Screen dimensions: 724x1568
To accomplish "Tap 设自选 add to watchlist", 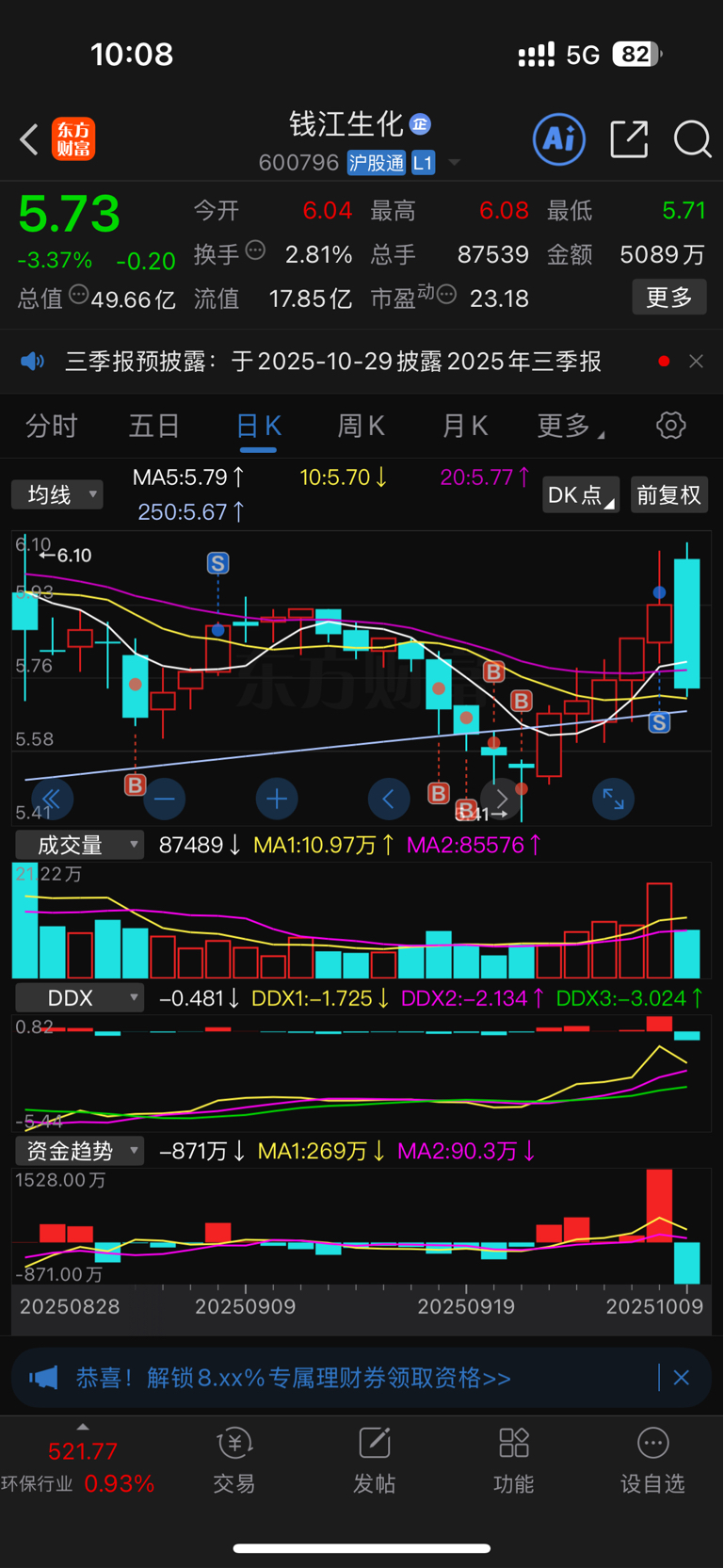I will tap(652, 1461).
